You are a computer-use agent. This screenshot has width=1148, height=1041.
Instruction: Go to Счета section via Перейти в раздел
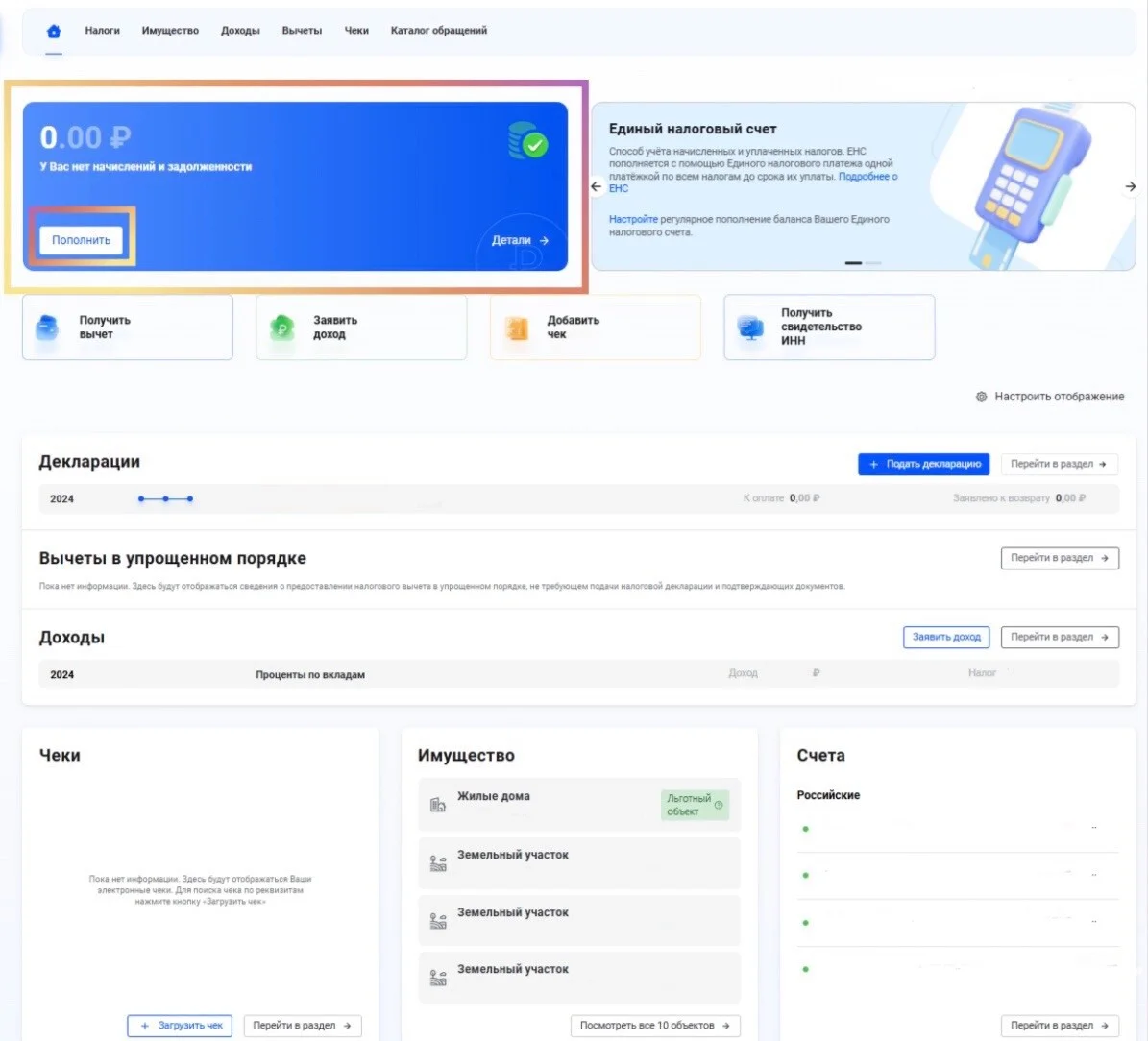[x=1060, y=1026]
